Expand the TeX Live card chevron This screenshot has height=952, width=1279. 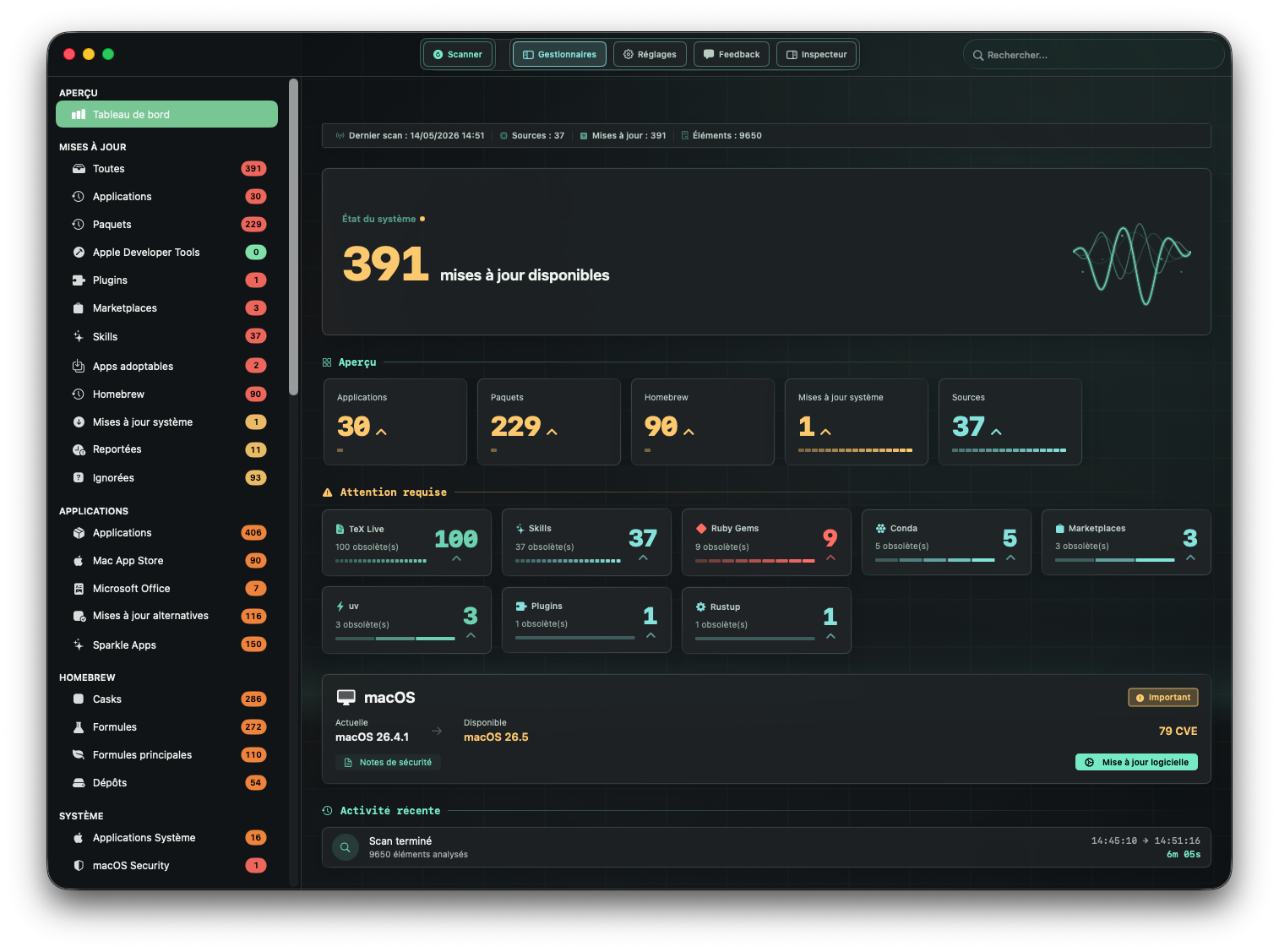457,558
